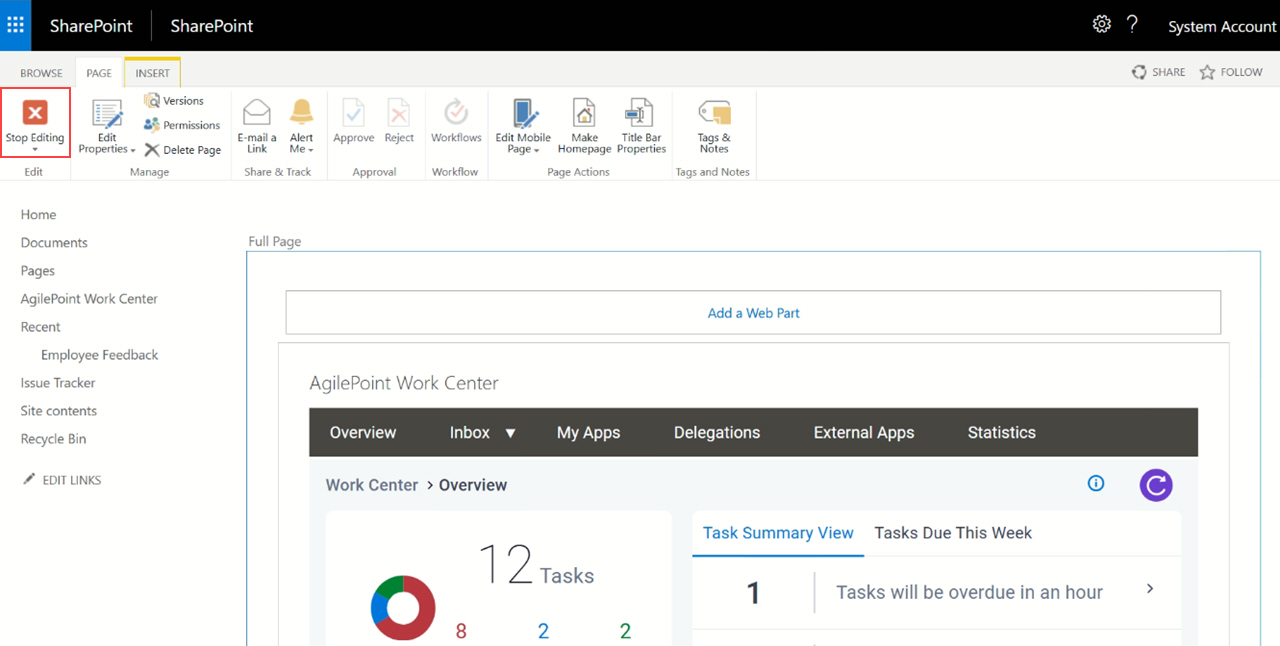The height and width of the screenshot is (646, 1280).
Task: Open page Versions
Action: [174, 101]
